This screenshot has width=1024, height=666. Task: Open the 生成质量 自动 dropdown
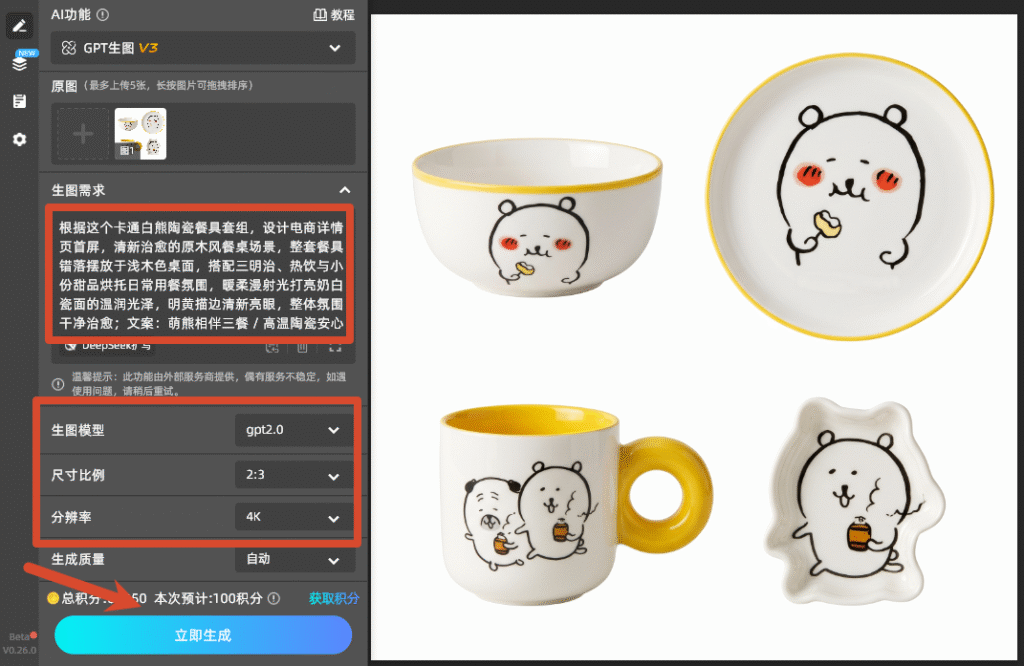coord(294,560)
